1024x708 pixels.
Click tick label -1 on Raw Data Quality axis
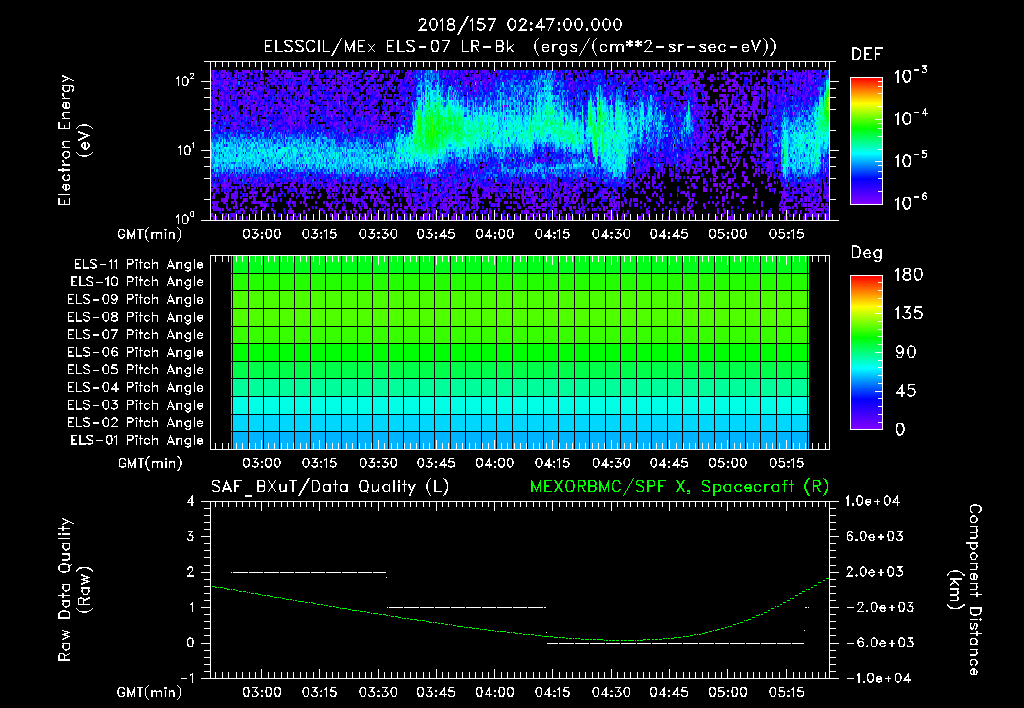click(187, 678)
